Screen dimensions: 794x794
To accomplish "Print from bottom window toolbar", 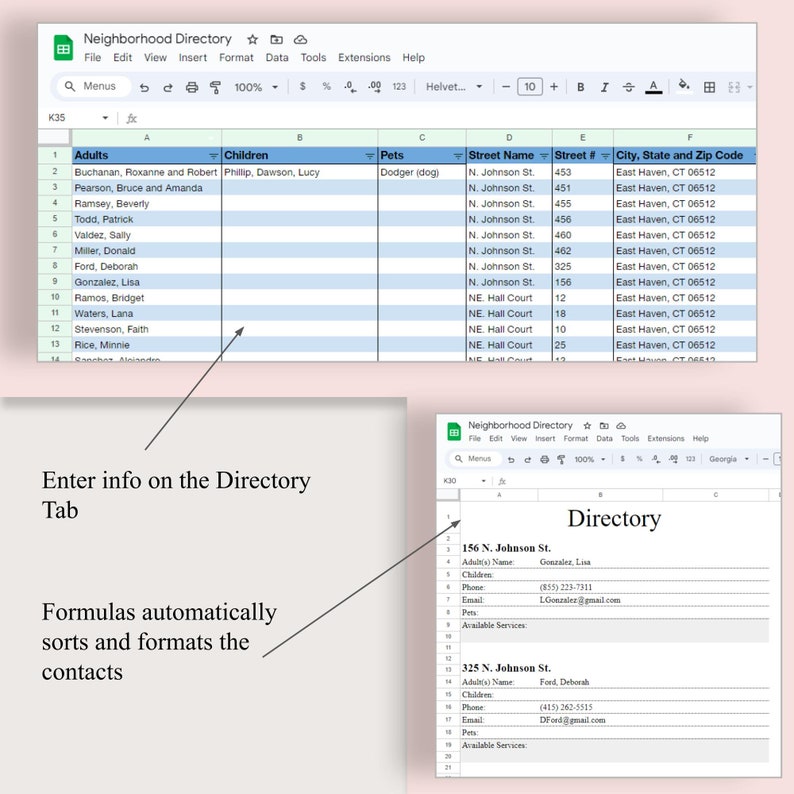I will click(544, 459).
